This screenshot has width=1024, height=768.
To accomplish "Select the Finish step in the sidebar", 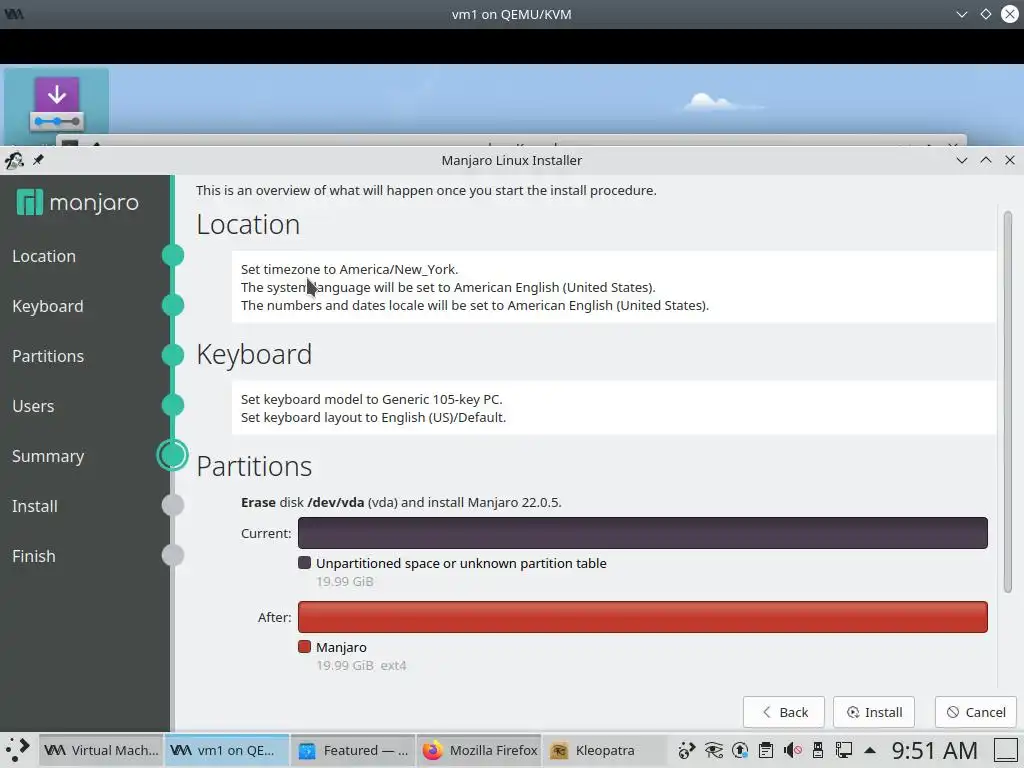I will click(x=33, y=556).
